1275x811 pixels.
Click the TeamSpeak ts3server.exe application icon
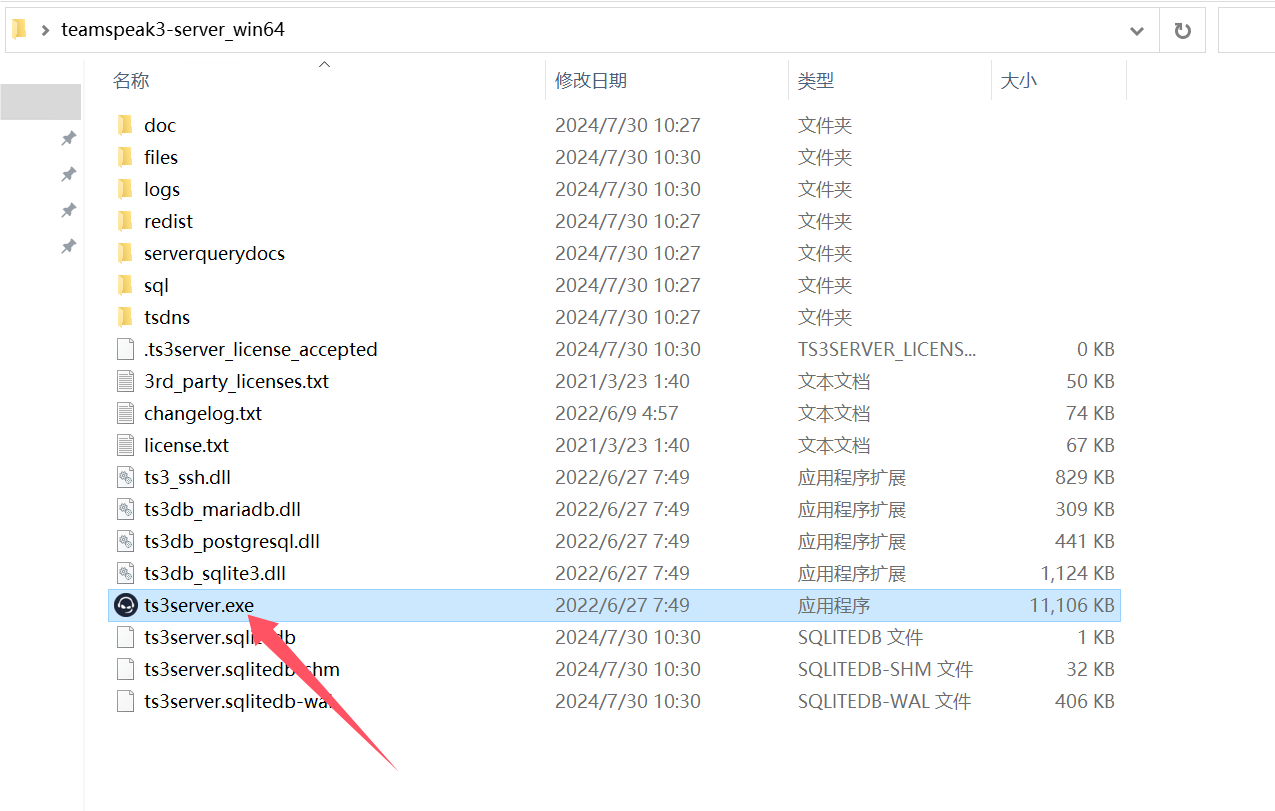[126, 605]
